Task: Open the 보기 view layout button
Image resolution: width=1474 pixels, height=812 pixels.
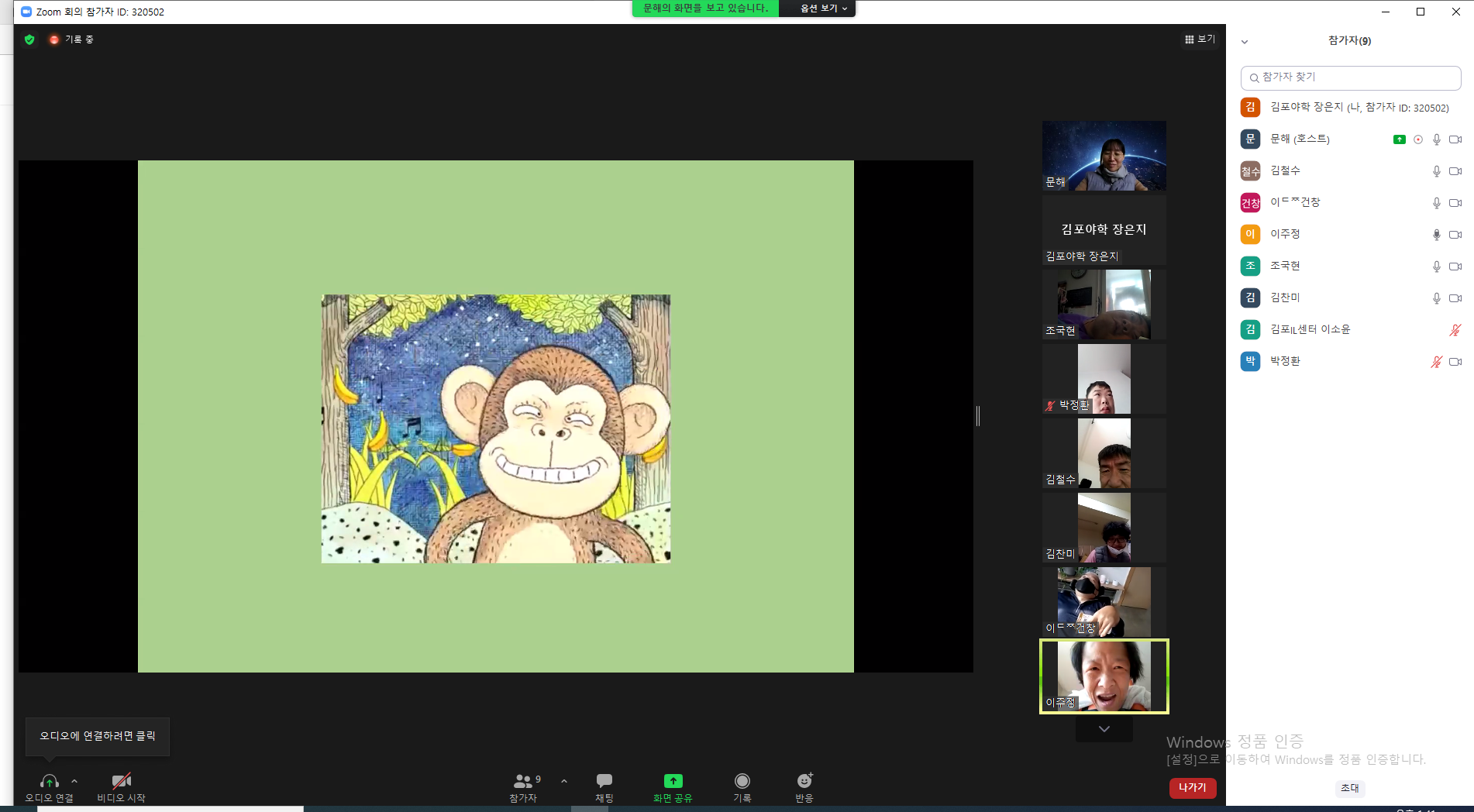Action: pyautogui.click(x=1200, y=39)
